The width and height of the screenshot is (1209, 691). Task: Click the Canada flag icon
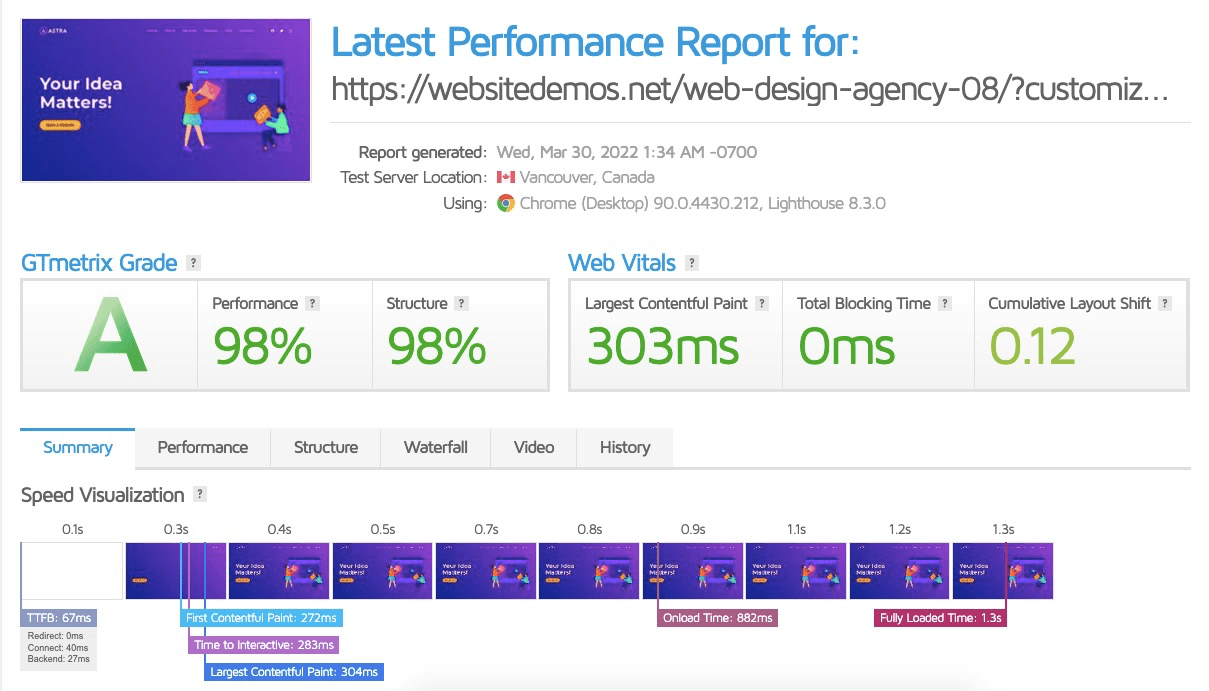click(x=506, y=178)
